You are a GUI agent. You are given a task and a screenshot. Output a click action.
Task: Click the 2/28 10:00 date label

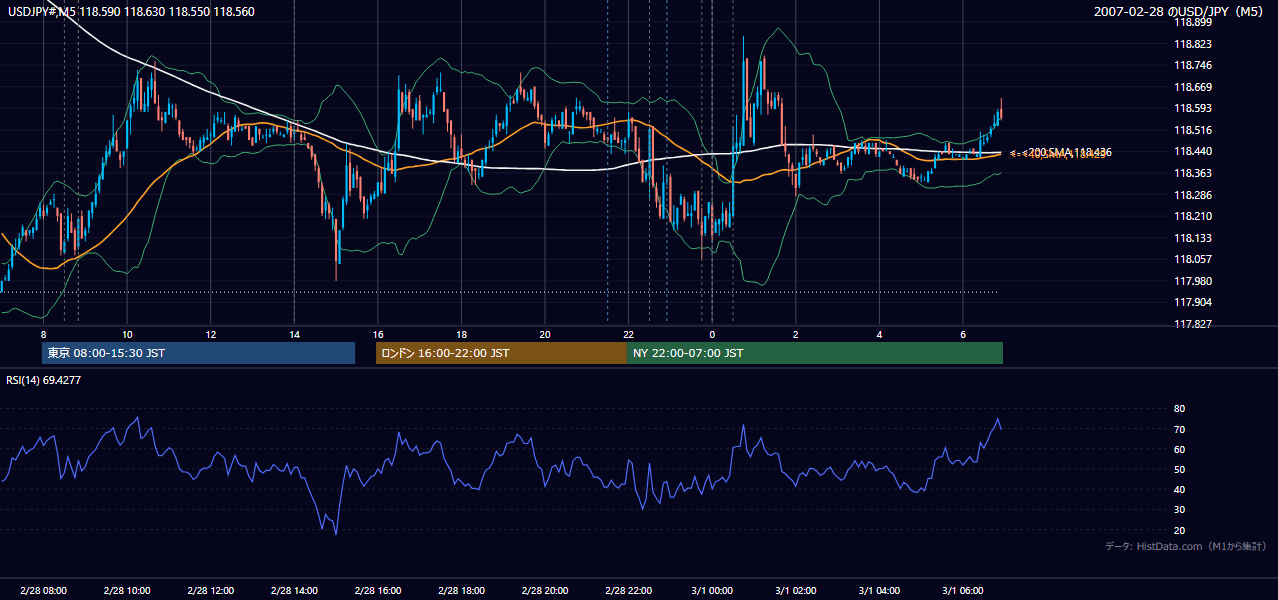click(x=127, y=591)
